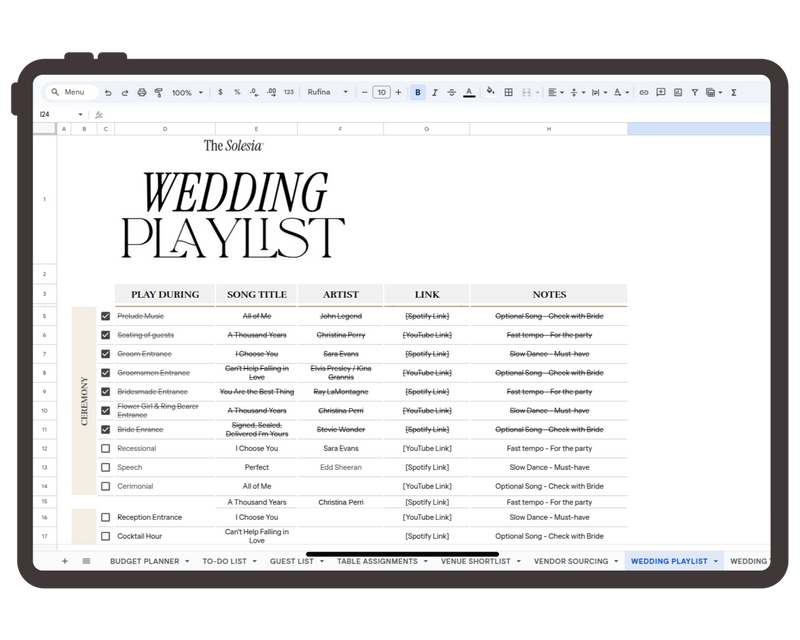Open the Borders tool
This screenshot has height=640, width=800.
pyautogui.click(x=508, y=92)
